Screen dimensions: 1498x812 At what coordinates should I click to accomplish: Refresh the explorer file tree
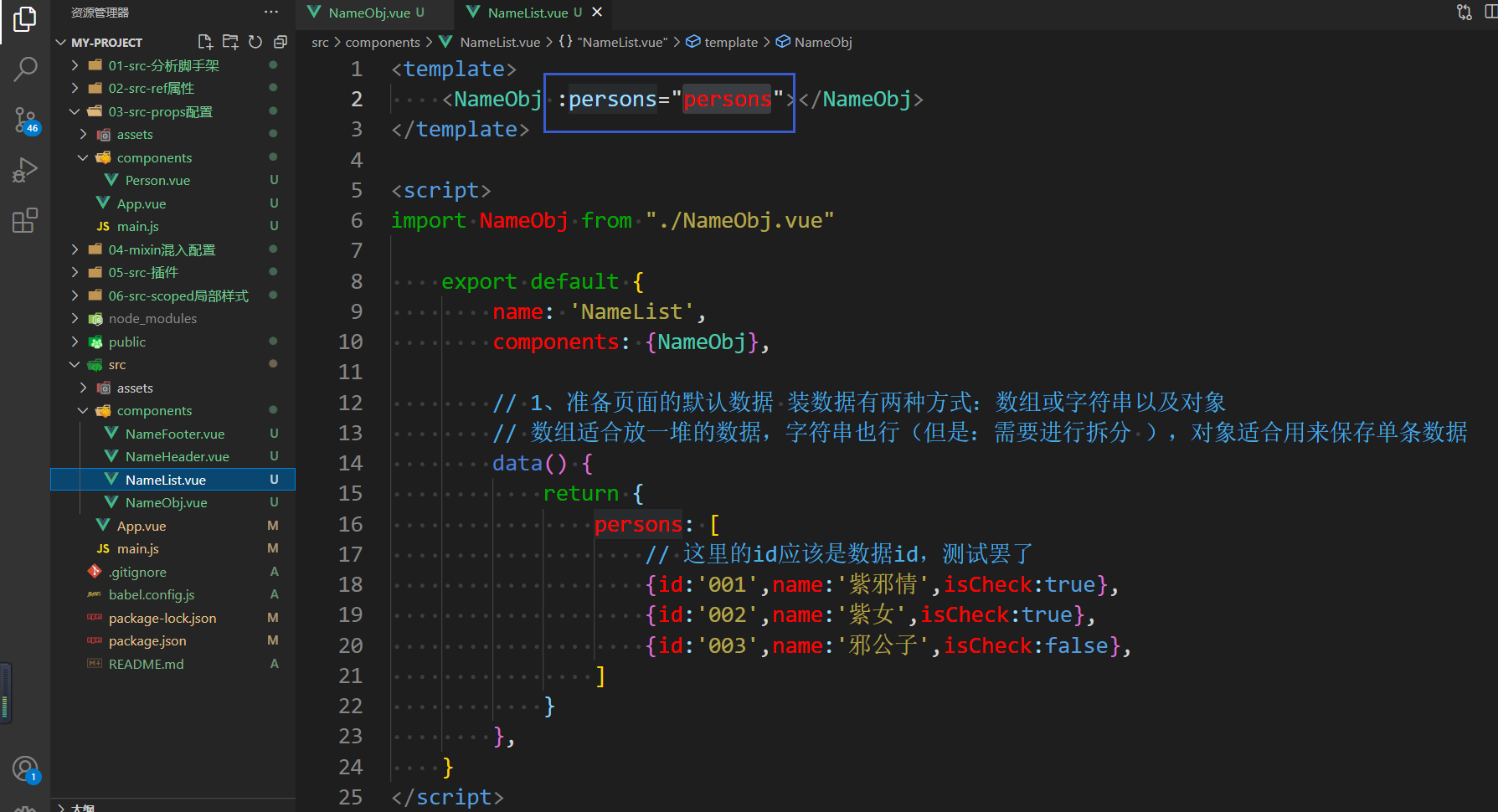coord(255,42)
